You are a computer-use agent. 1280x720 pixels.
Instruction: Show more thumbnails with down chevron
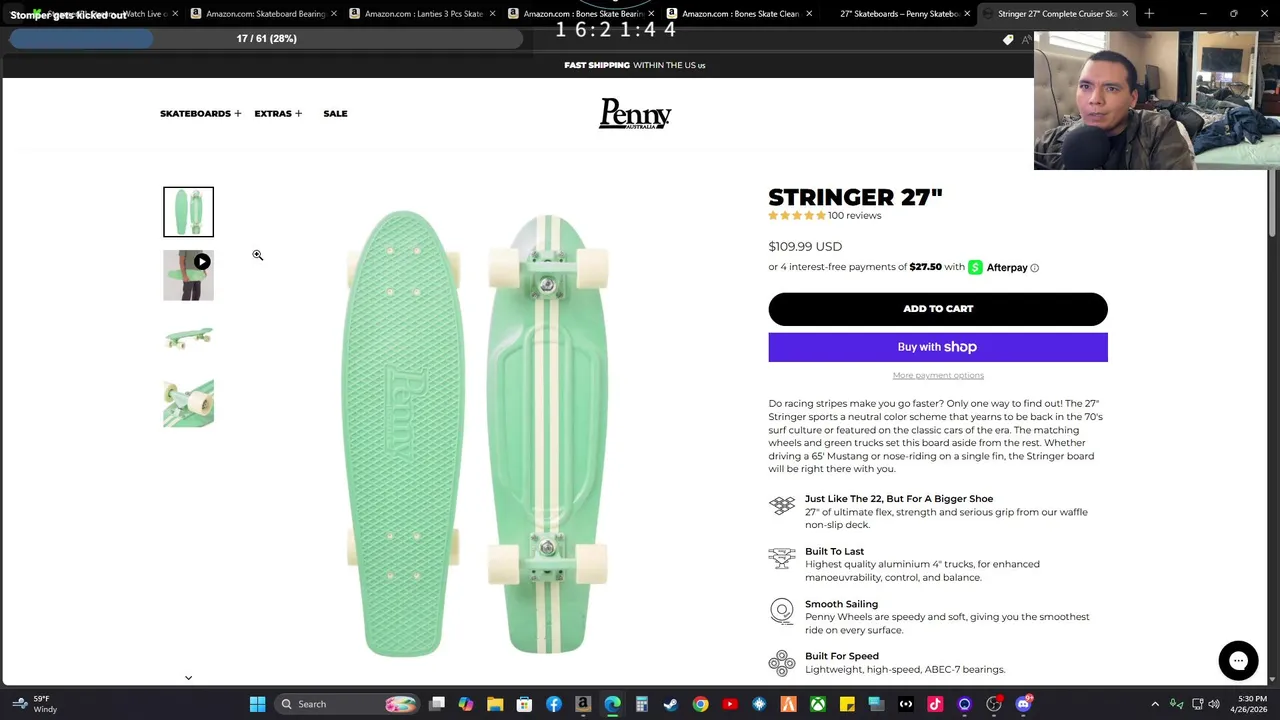point(188,678)
